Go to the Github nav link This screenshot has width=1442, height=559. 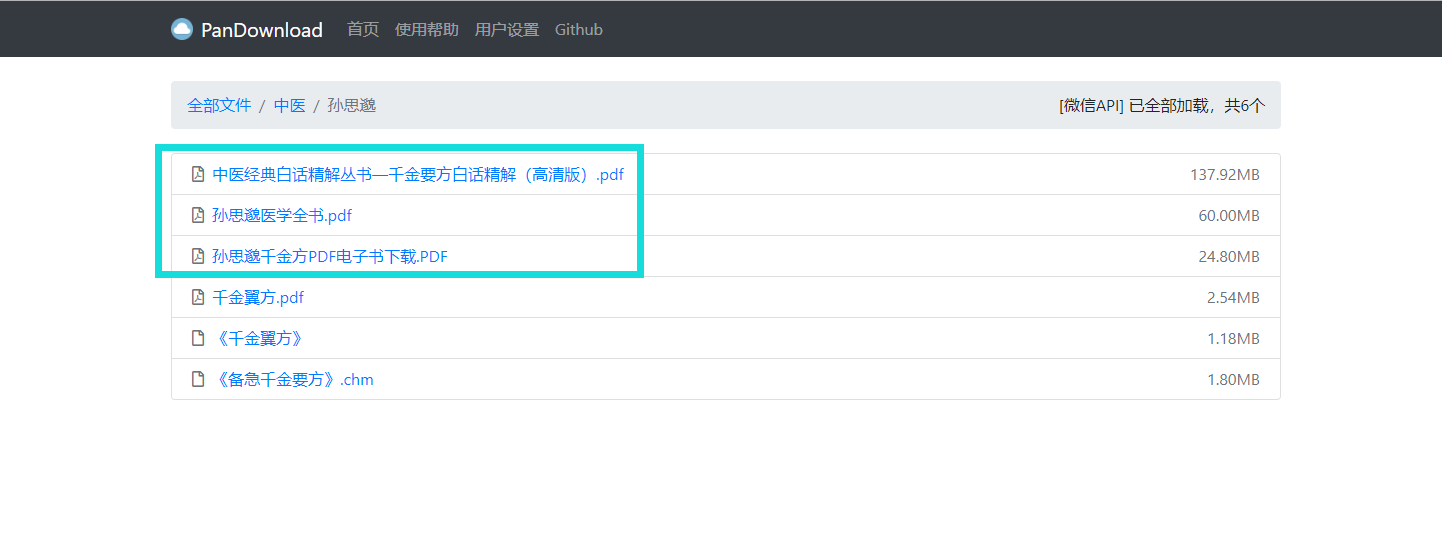click(x=579, y=30)
